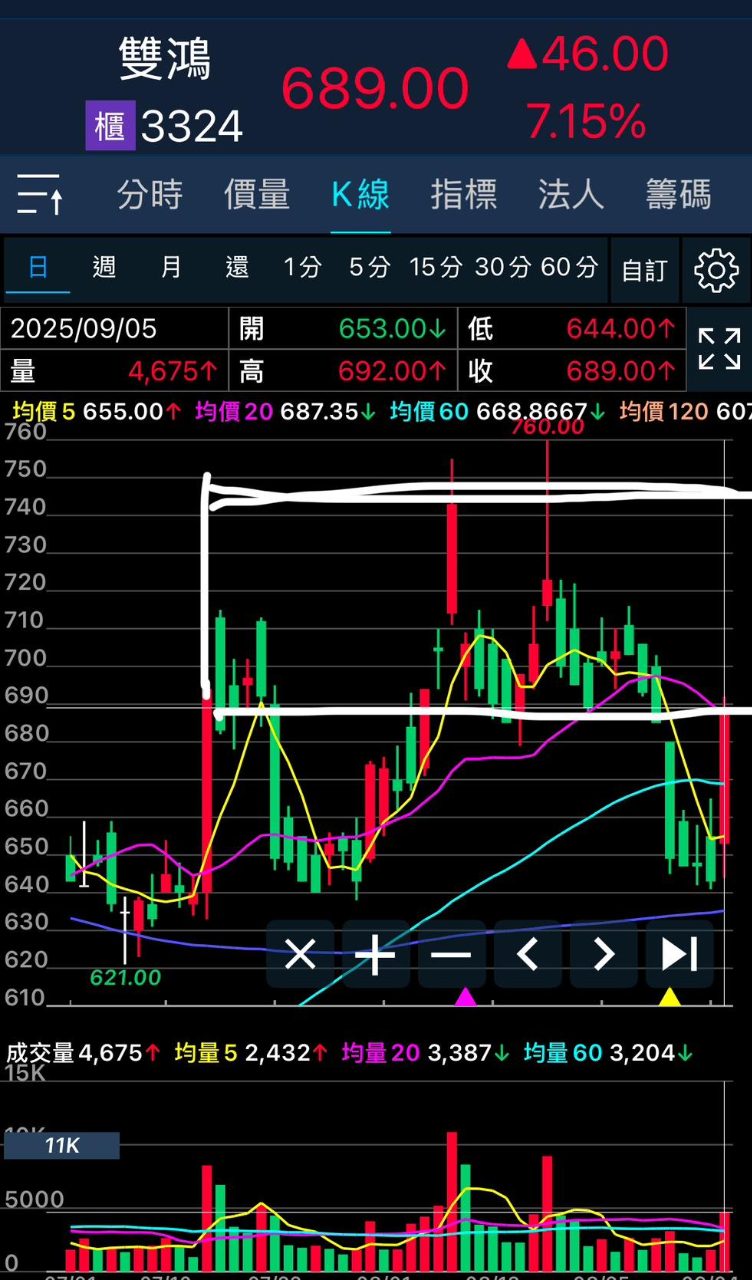Open the 法人 tab
Image resolution: width=752 pixels, height=1280 pixels.
[571, 194]
